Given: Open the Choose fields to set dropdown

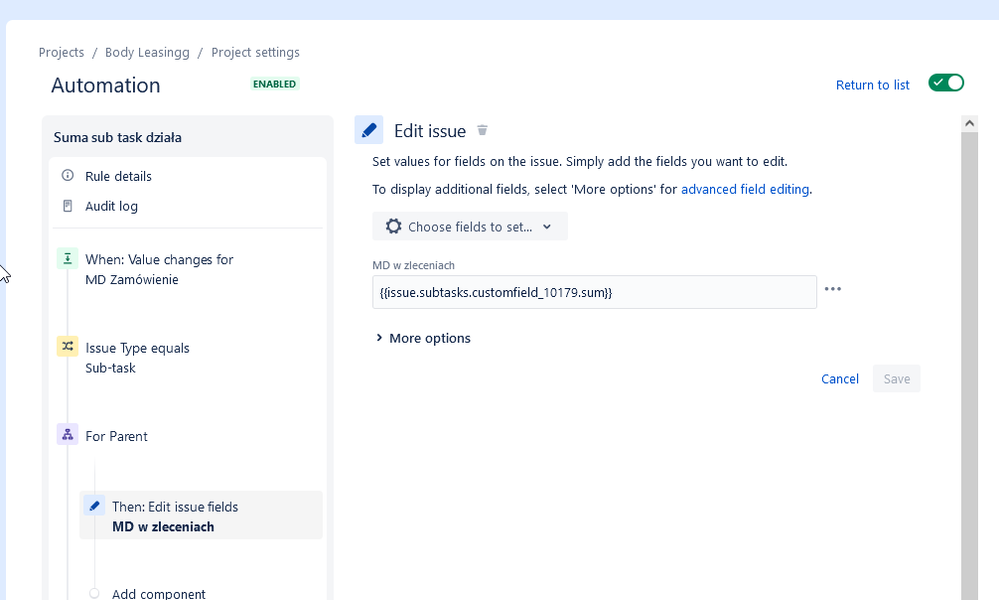Looking at the screenshot, I should [x=470, y=226].
